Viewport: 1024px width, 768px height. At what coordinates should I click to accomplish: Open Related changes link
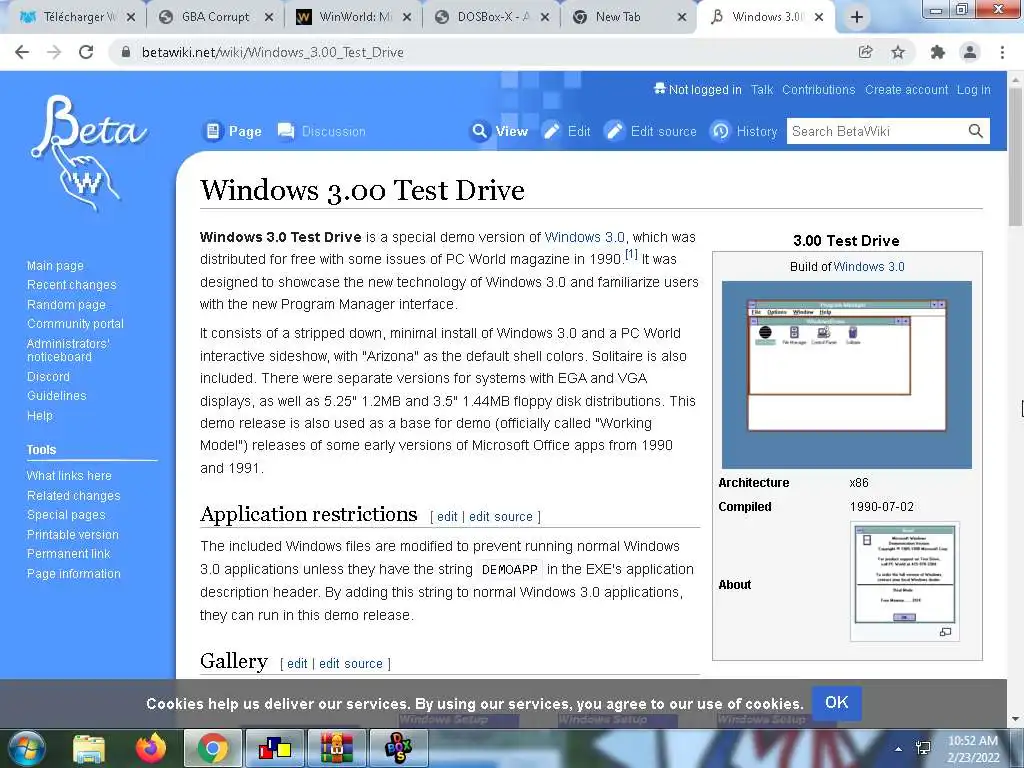[x=74, y=496]
